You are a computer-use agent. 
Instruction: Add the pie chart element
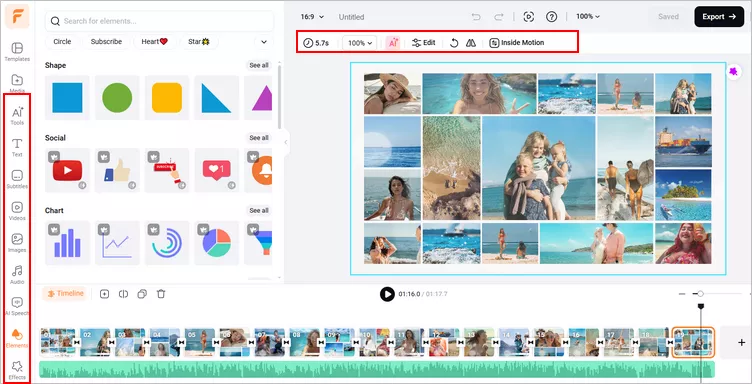(217, 243)
